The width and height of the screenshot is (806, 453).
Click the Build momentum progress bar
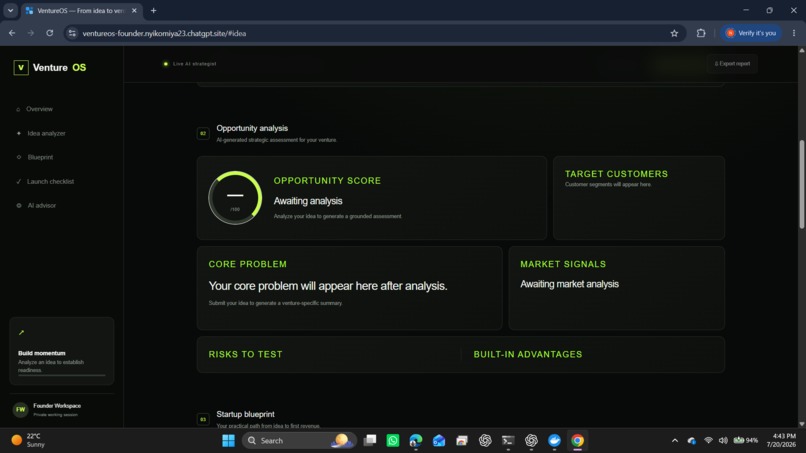coord(62,375)
